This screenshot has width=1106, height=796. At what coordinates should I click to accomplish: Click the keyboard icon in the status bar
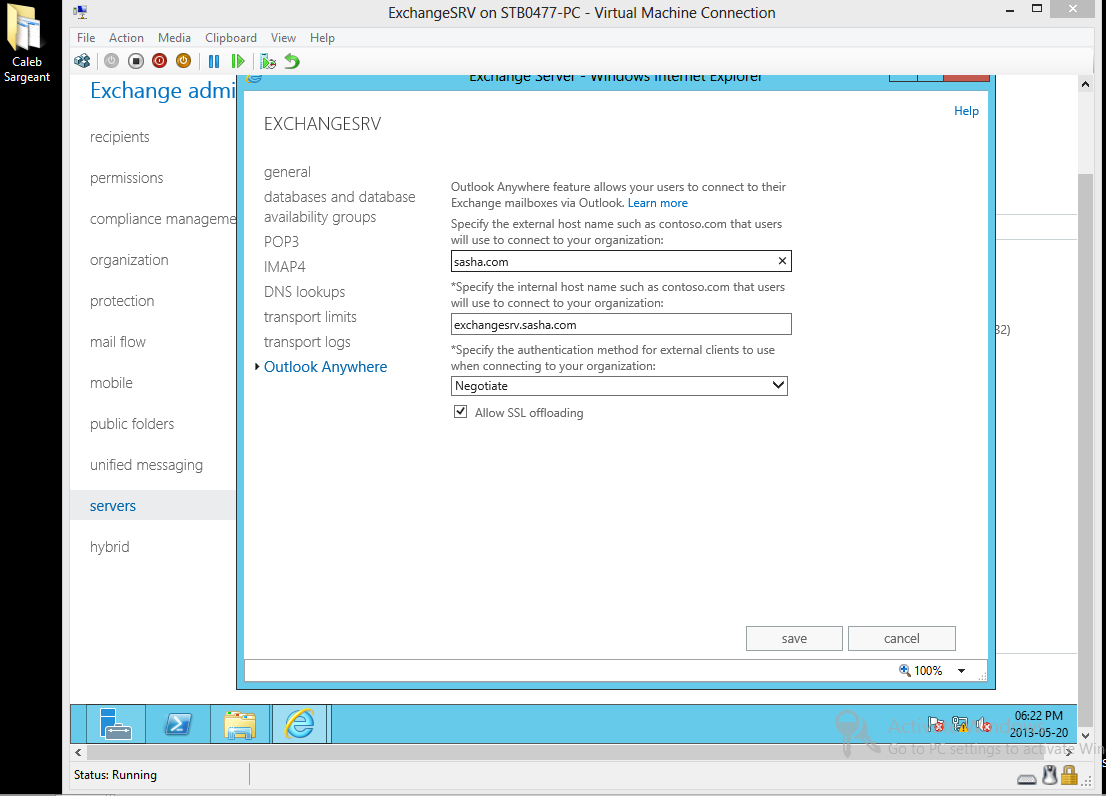coord(1027,778)
